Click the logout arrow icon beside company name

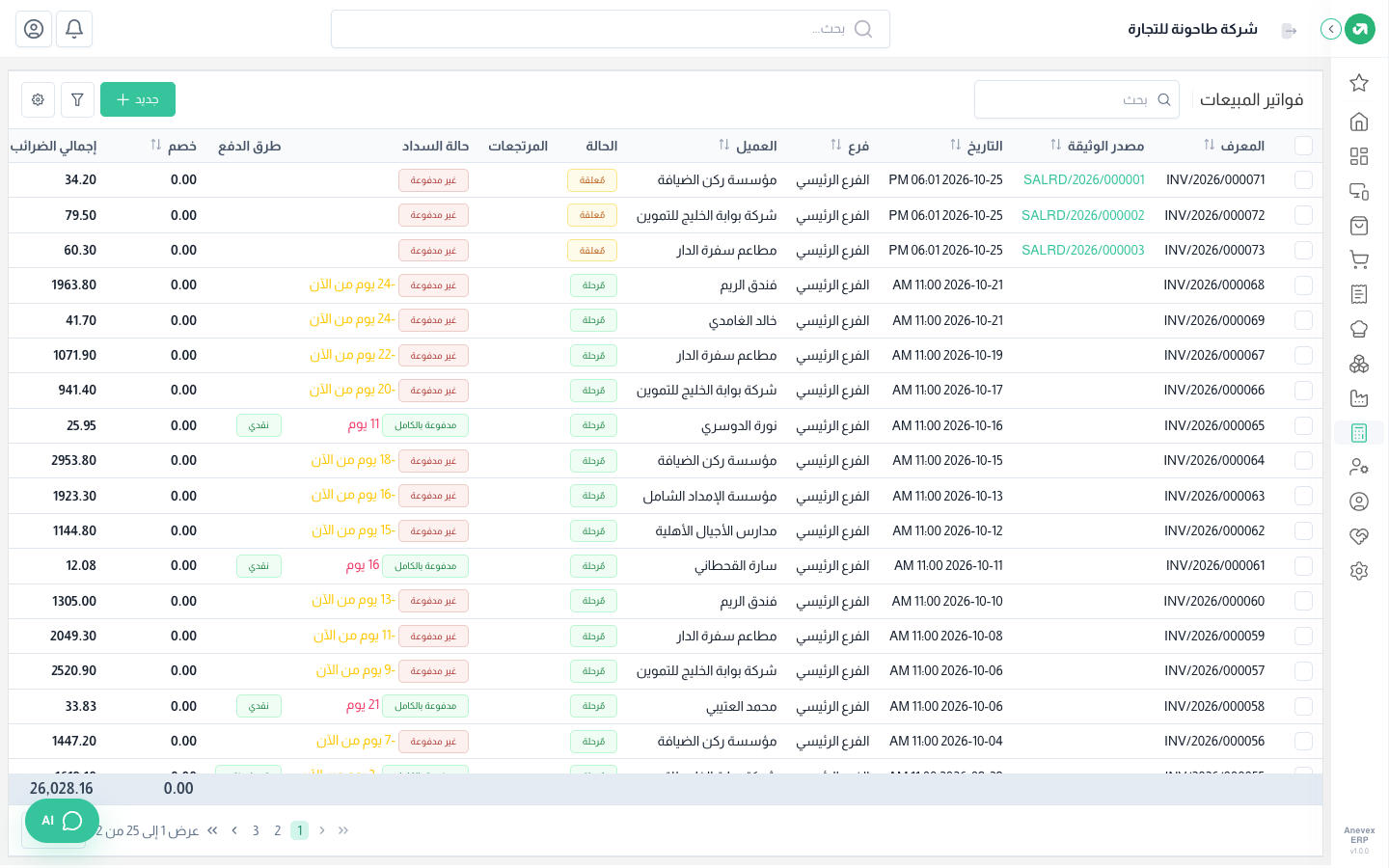click(x=1290, y=31)
